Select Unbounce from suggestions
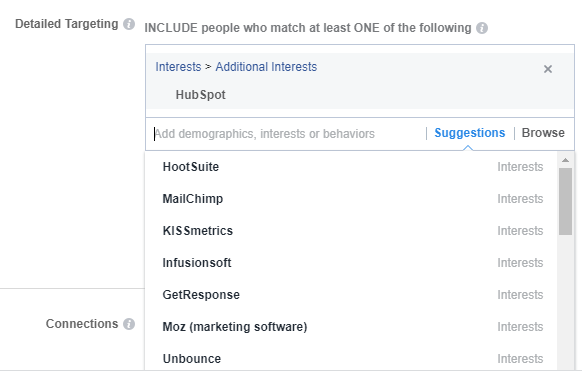The image size is (582, 391). coord(352,359)
